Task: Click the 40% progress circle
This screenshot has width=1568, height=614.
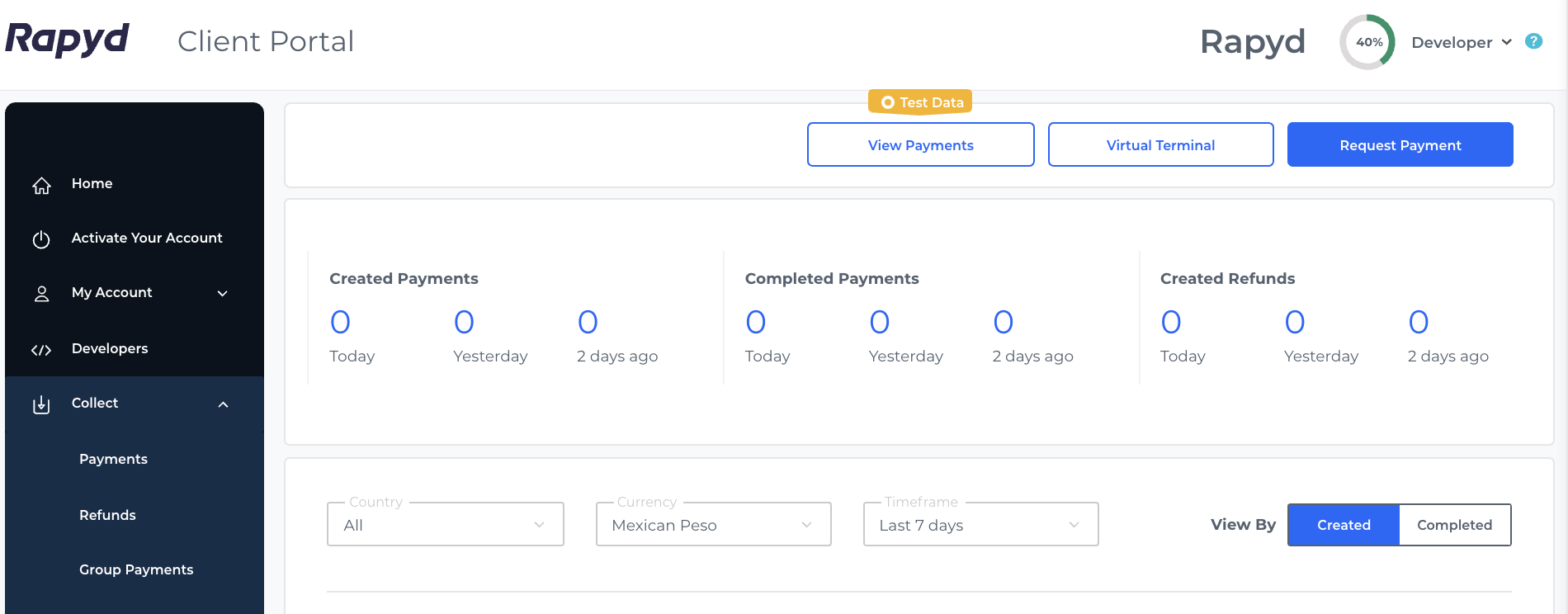Action: click(x=1367, y=42)
